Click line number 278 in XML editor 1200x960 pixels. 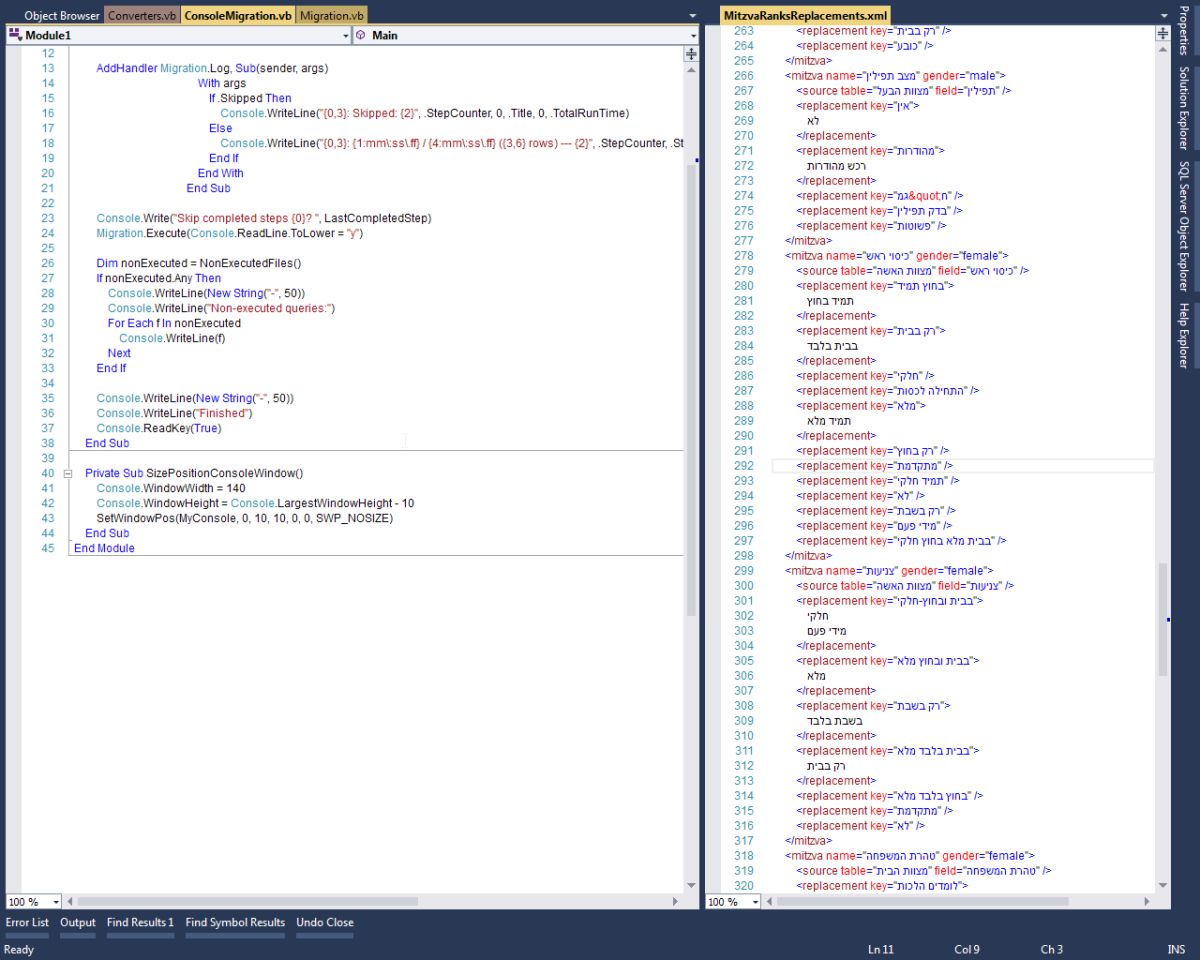(743, 255)
